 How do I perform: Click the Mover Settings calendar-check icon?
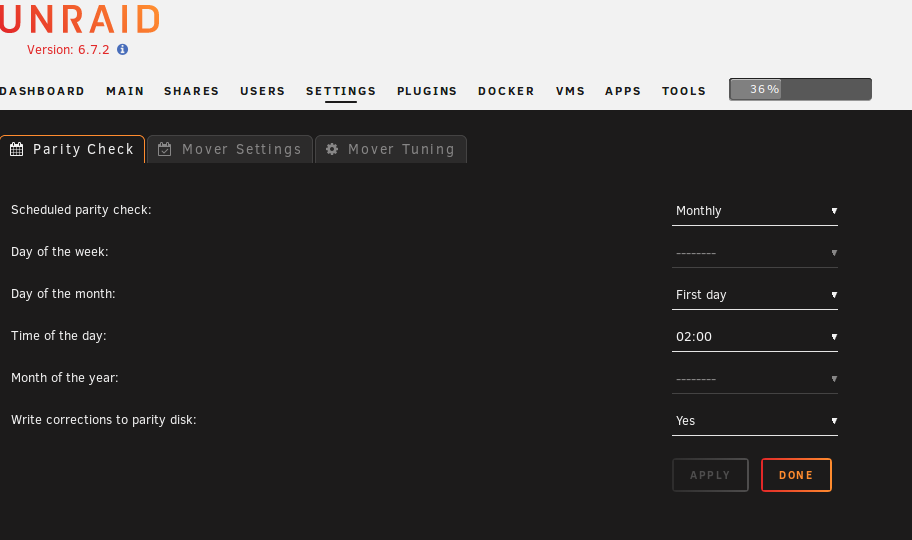pyautogui.click(x=165, y=150)
